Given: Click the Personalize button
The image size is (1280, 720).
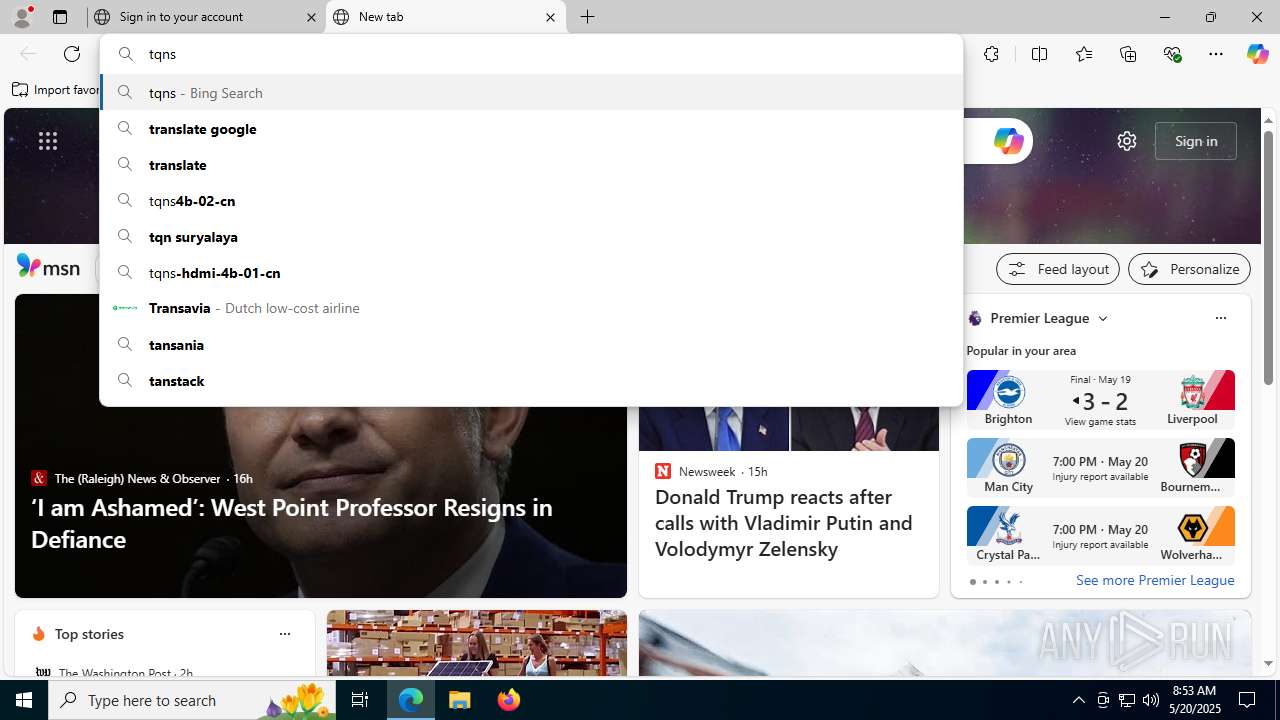Looking at the screenshot, I should [1189, 269].
